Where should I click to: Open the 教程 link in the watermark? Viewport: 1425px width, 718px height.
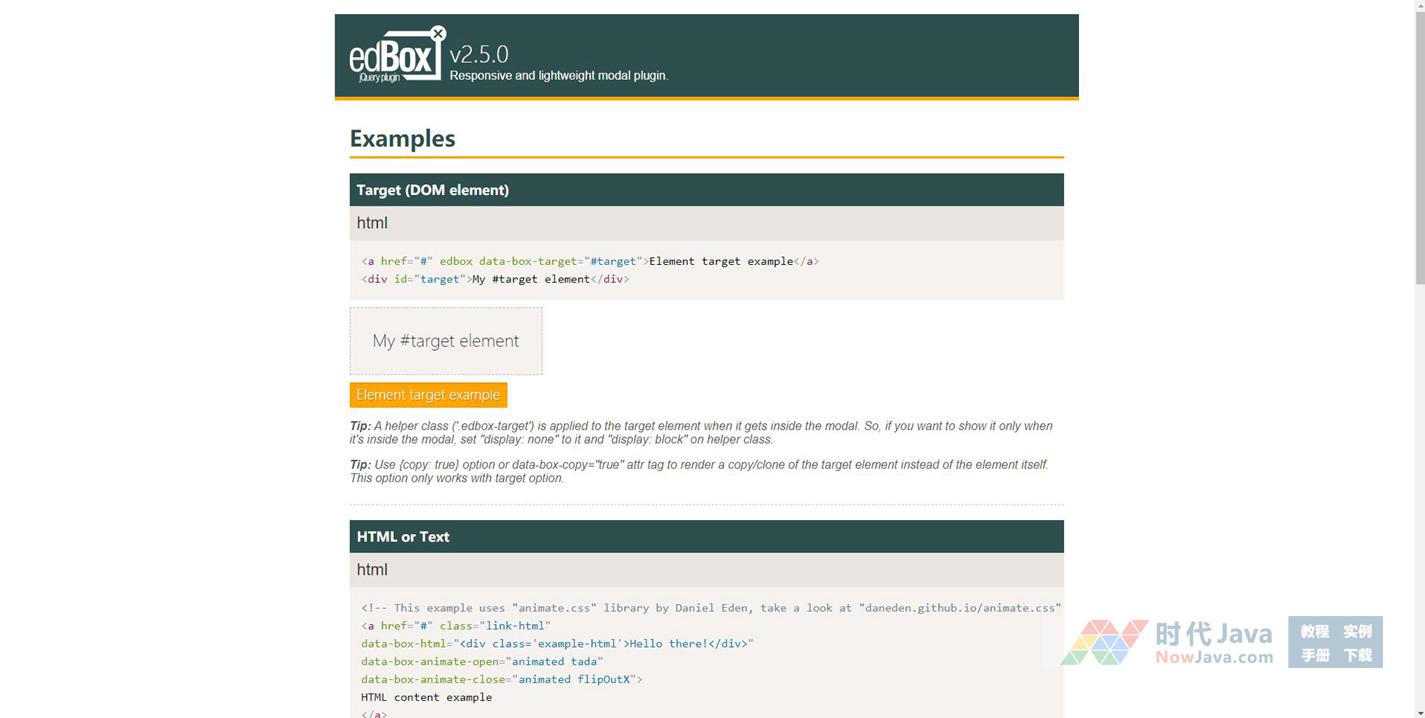[x=1314, y=631]
